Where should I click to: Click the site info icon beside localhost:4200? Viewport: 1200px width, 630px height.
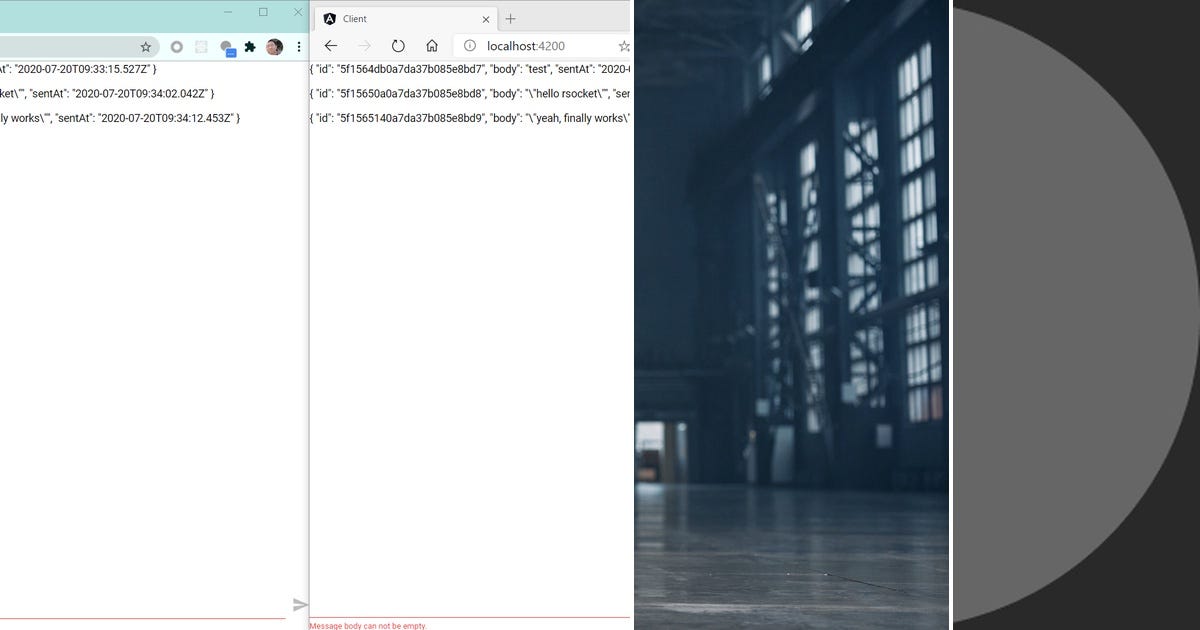pyautogui.click(x=468, y=45)
